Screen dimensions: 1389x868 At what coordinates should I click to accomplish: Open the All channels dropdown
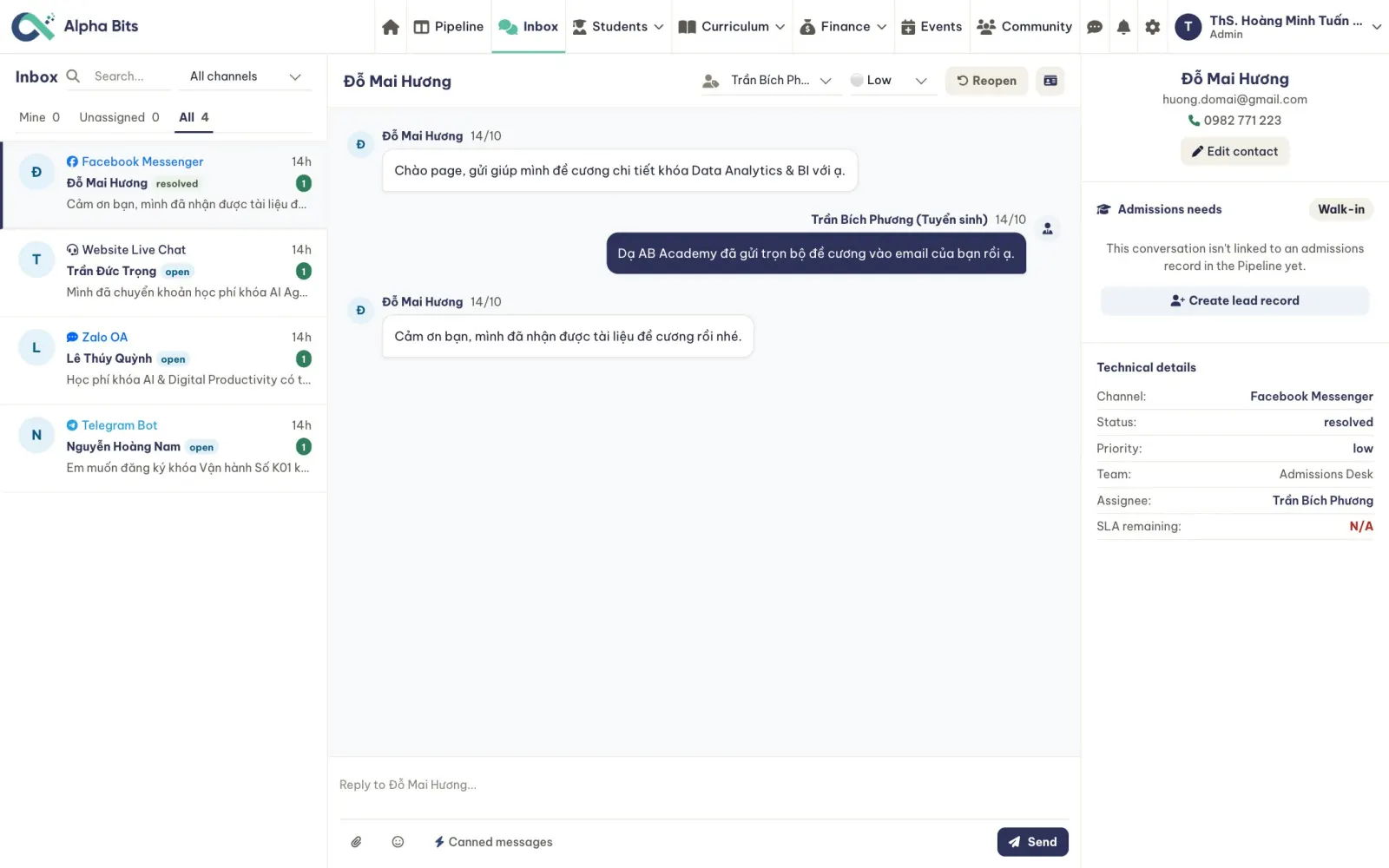[x=245, y=76]
